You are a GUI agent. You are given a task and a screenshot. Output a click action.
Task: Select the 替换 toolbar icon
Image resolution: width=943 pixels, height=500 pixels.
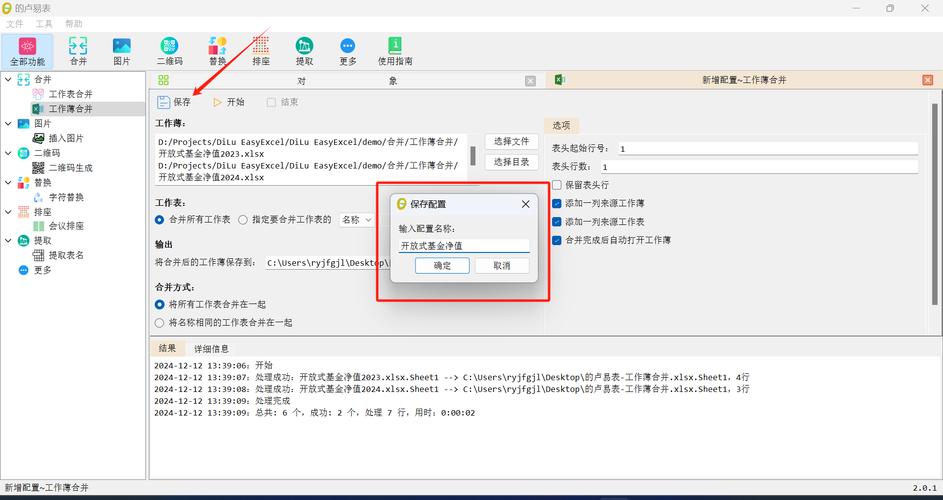(218, 51)
